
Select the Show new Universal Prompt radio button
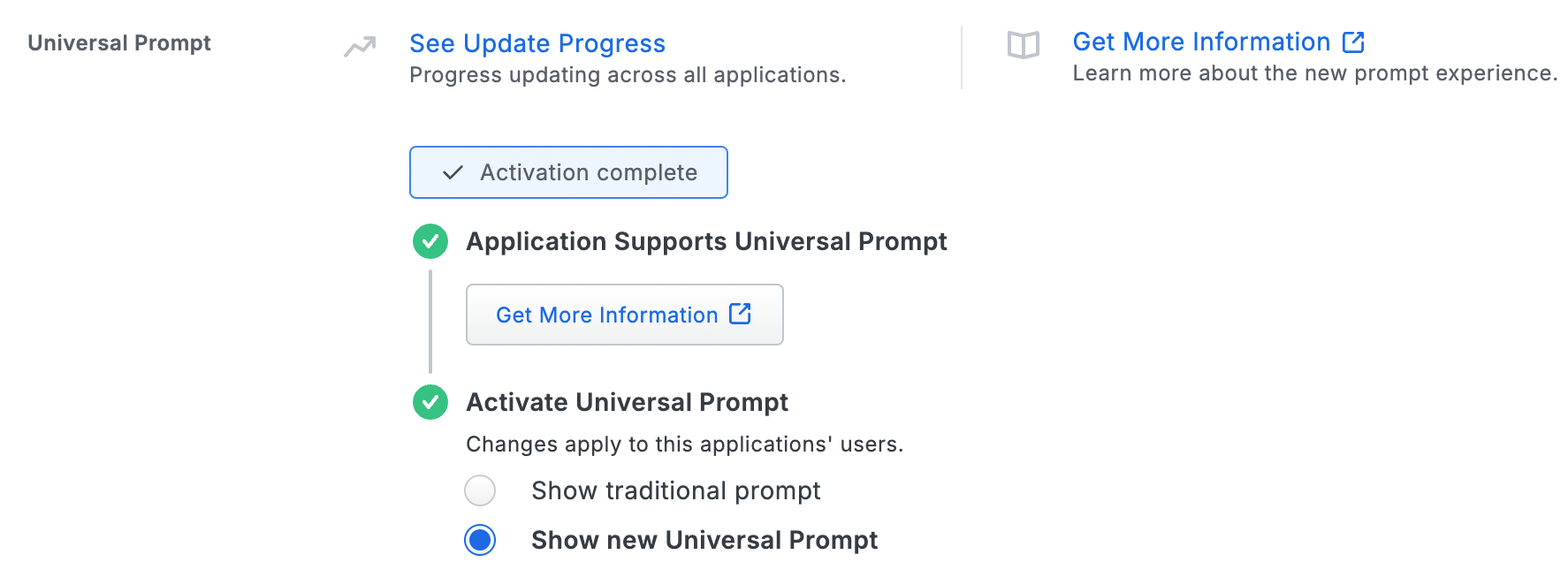480,540
